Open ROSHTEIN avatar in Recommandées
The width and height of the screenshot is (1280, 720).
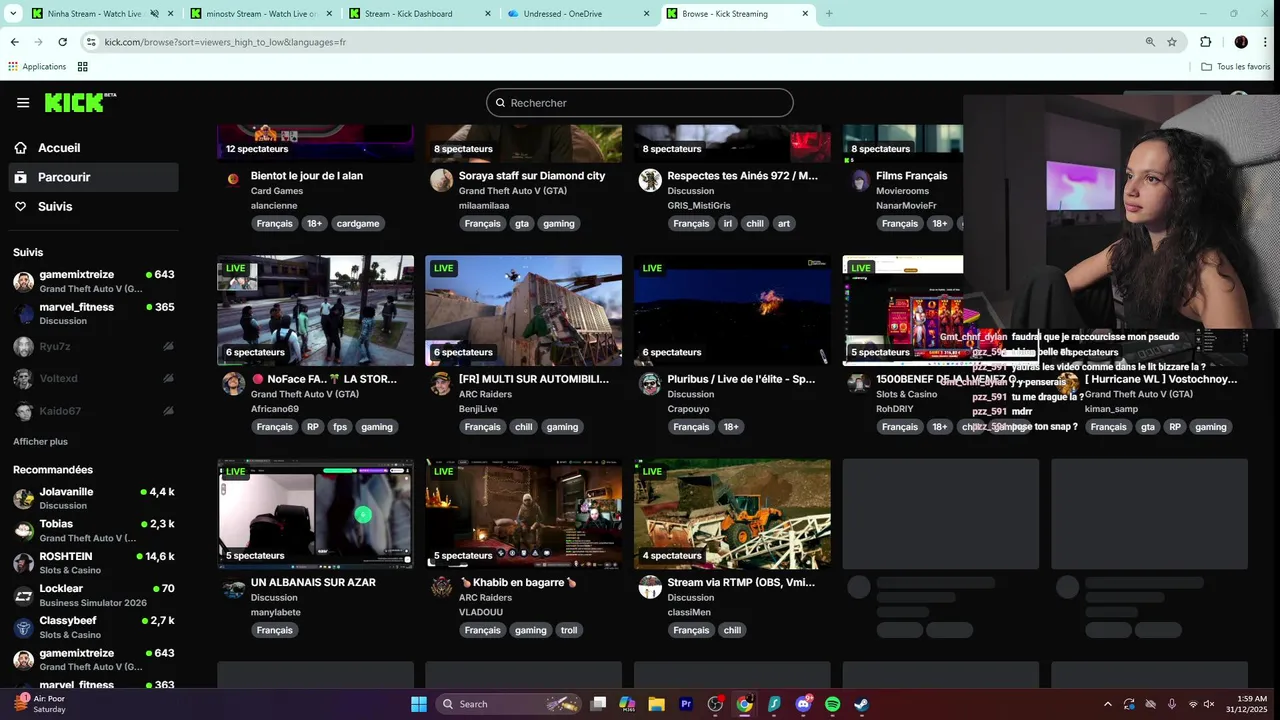(23, 563)
